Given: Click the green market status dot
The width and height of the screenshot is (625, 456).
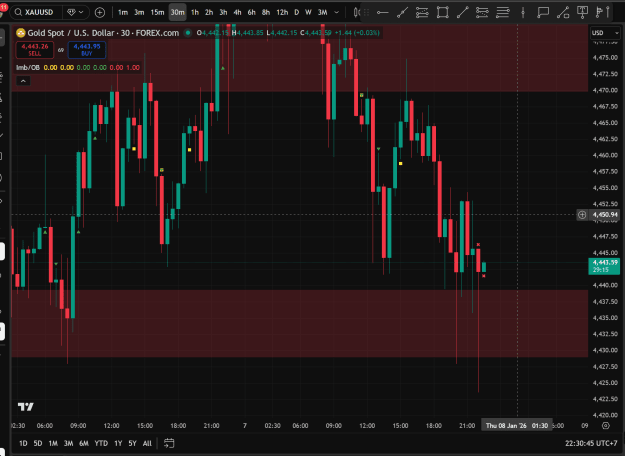Looking at the screenshot, I should (x=188, y=33).
